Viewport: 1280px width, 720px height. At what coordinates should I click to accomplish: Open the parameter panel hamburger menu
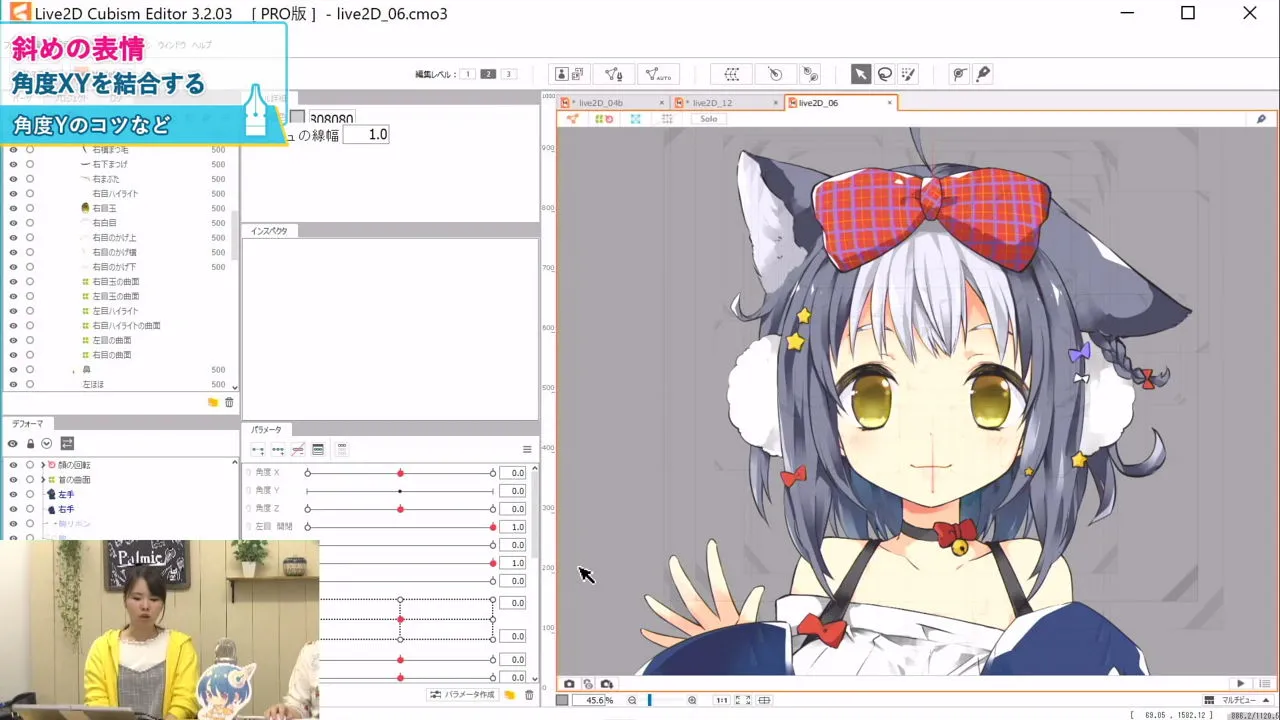point(527,449)
